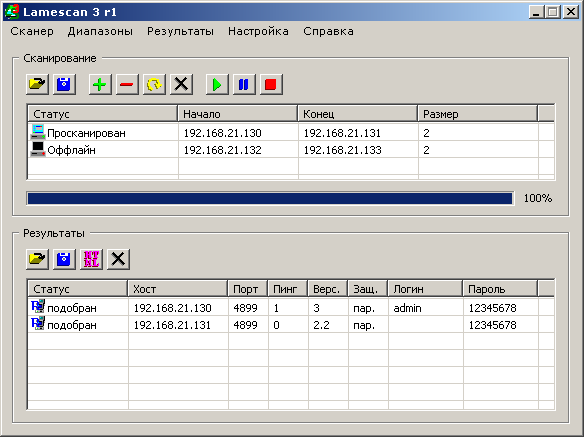
Task: Select the Оффлайн status text
Action: 72,150
